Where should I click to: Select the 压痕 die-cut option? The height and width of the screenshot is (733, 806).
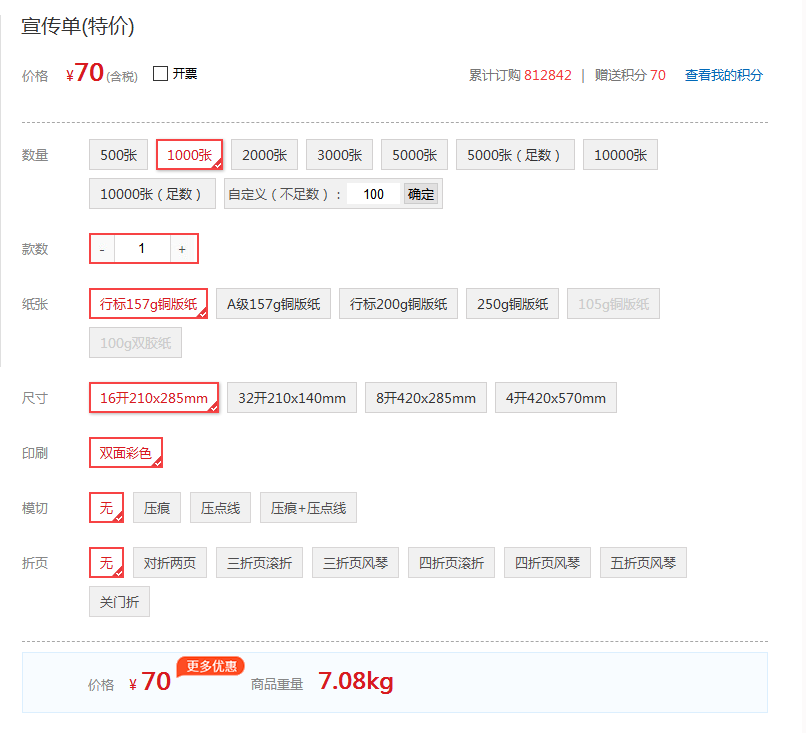click(158, 507)
